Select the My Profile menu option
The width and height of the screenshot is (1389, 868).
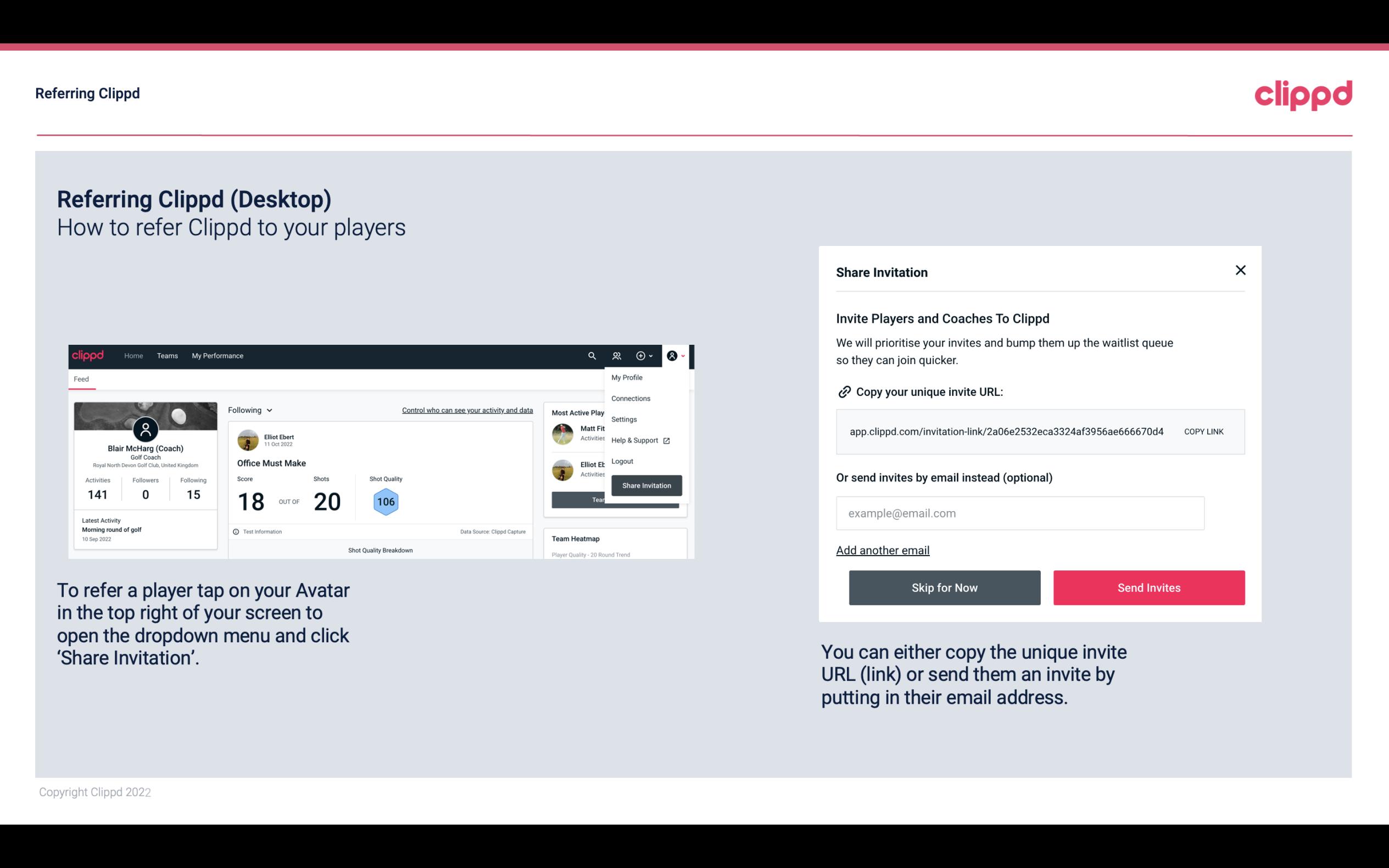pyautogui.click(x=627, y=377)
